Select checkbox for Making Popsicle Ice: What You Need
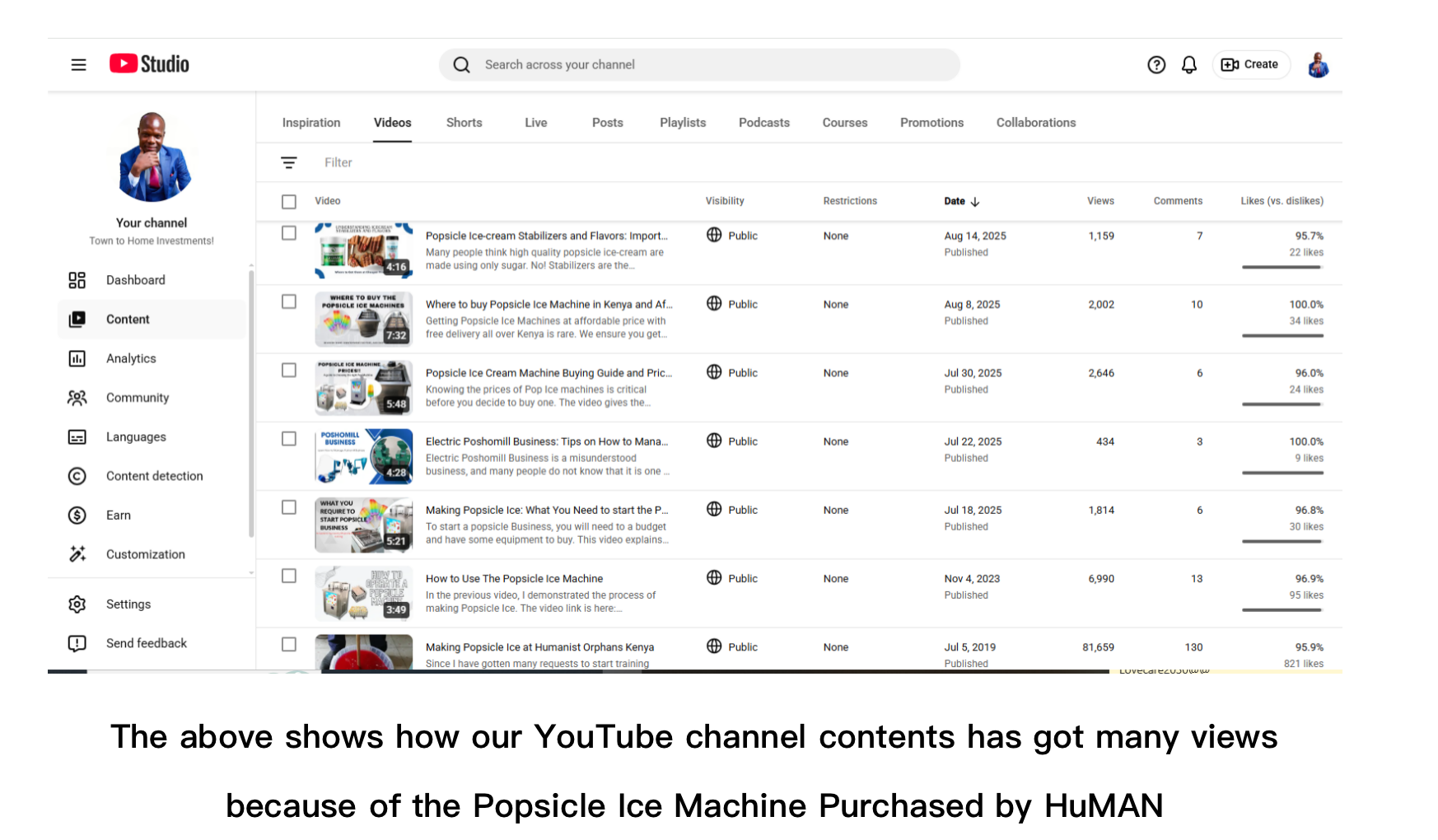 (288, 507)
